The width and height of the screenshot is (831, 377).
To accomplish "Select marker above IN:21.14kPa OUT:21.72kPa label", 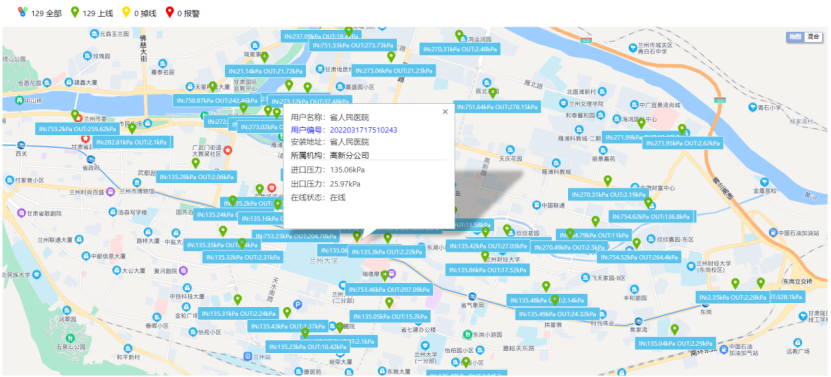I will click(264, 57).
